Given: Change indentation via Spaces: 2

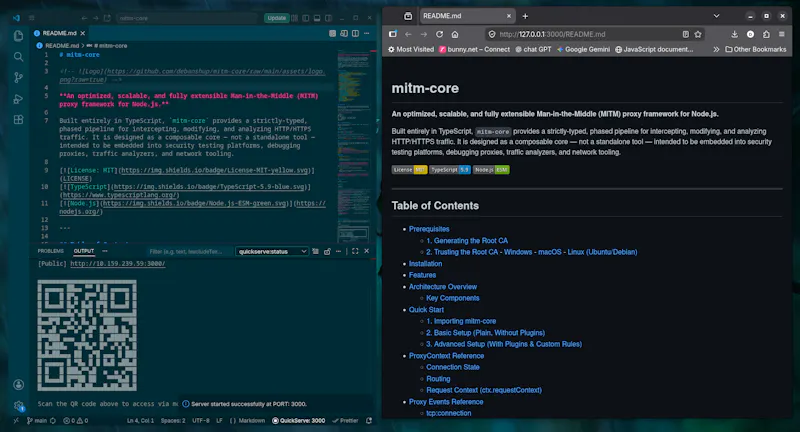Looking at the screenshot, I should click(173, 421).
